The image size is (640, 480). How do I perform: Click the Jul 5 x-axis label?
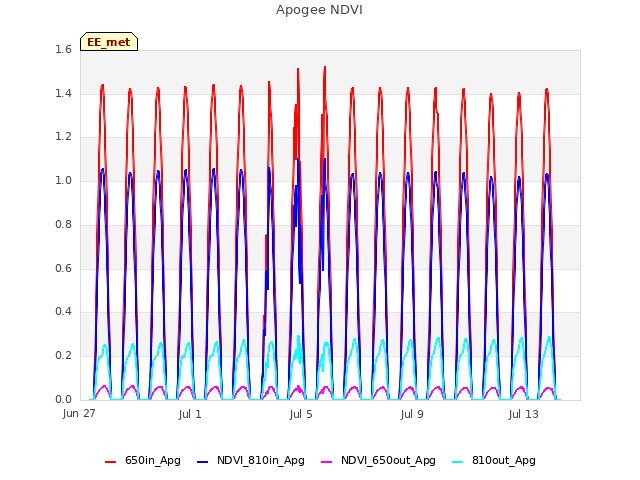[x=301, y=414]
